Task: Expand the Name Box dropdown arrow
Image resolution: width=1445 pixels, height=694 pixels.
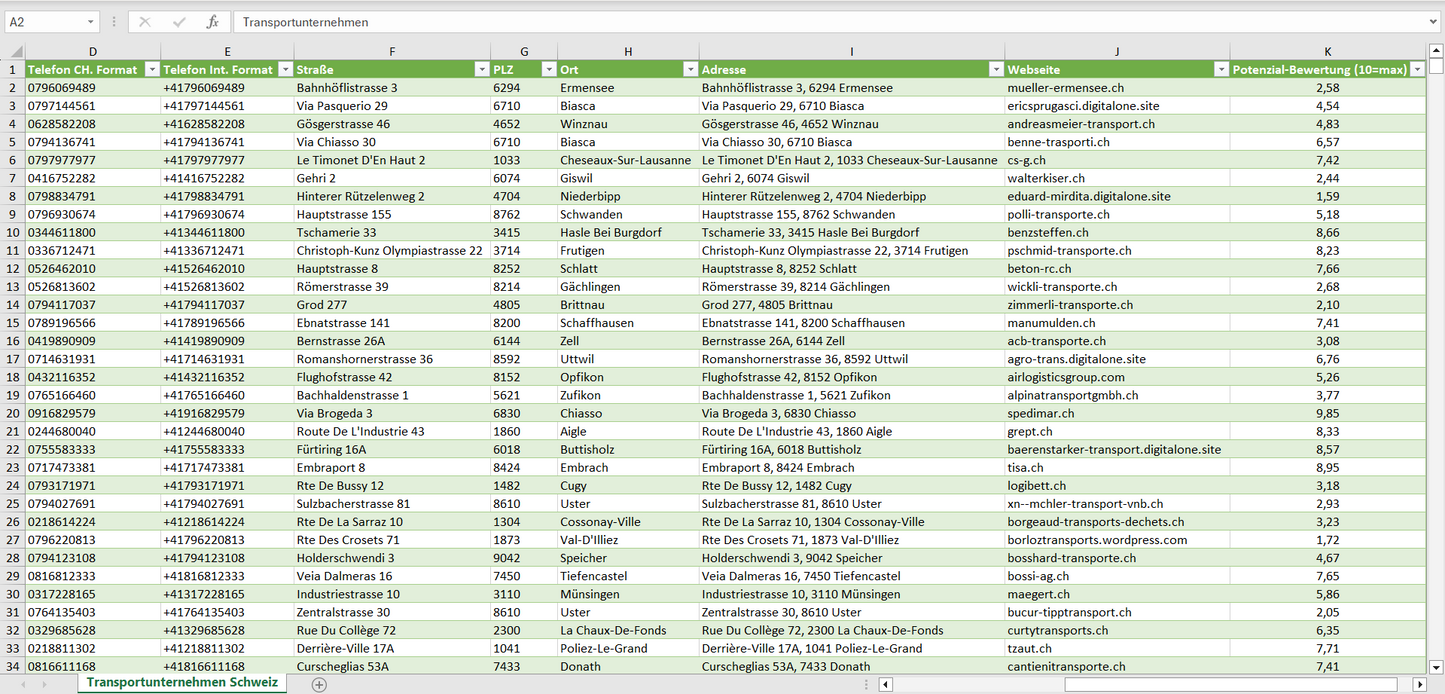Action: click(x=91, y=22)
